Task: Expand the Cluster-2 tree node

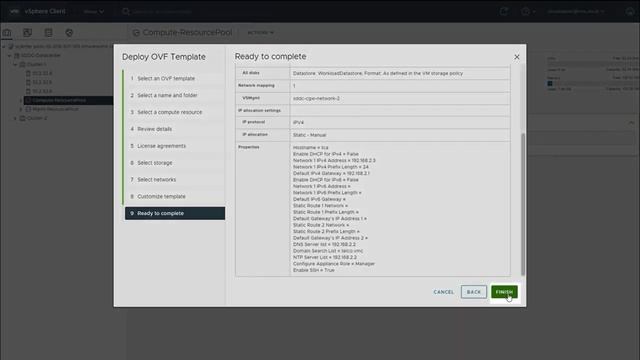Action: coord(16,118)
